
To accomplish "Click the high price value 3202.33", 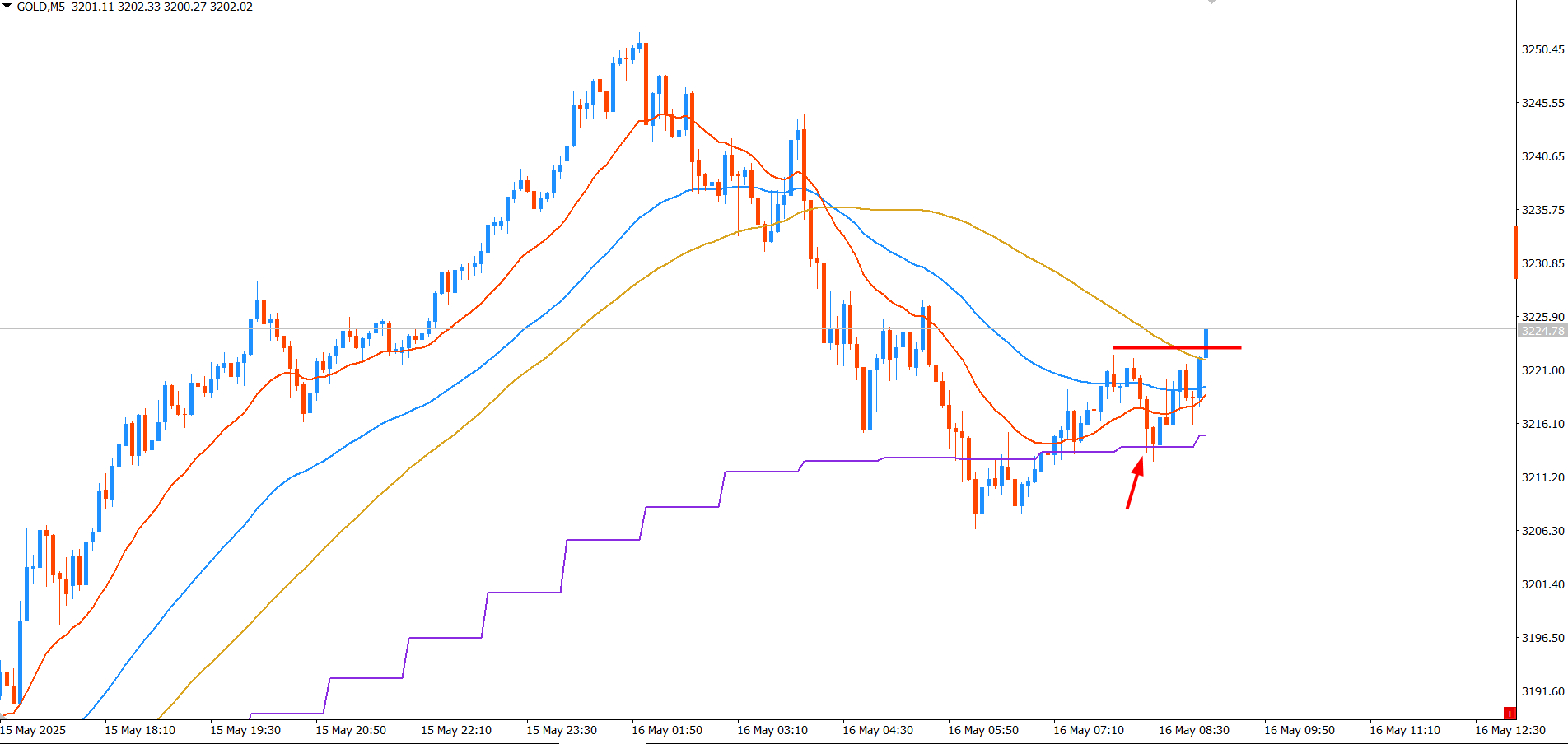I will [x=139, y=7].
